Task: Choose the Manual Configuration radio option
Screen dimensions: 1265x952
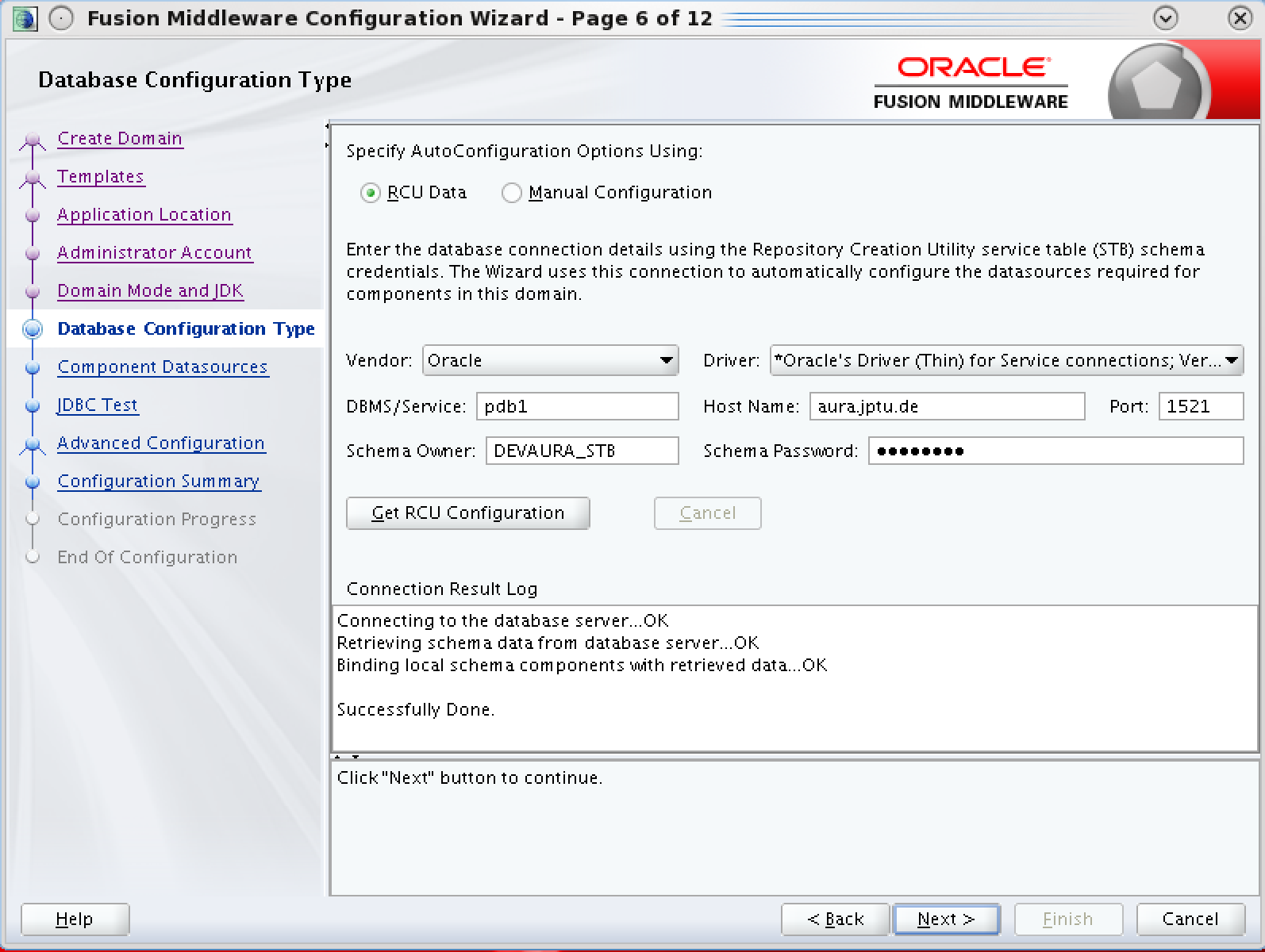Action: tap(512, 193)
